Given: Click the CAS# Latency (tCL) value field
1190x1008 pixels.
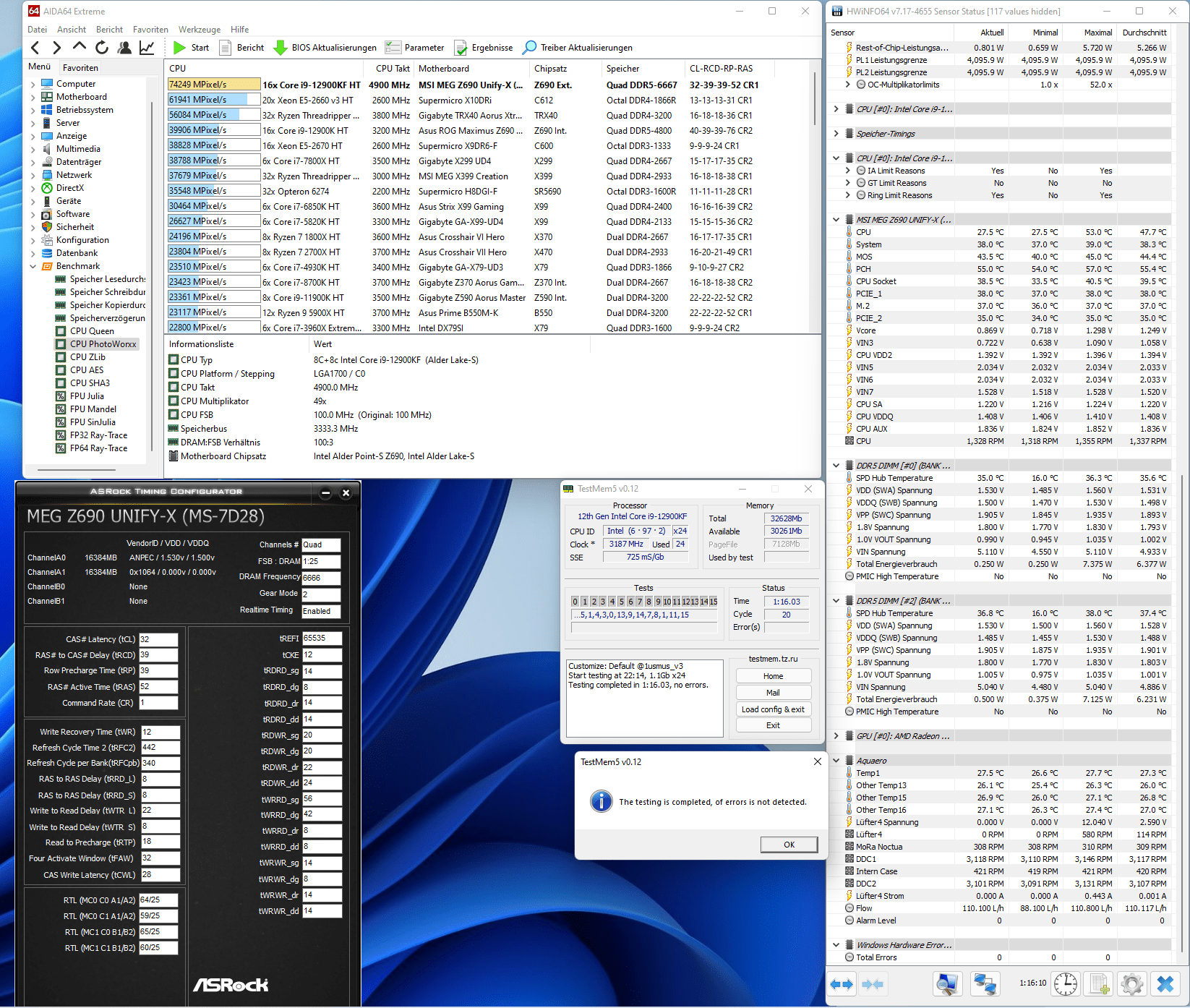Looking at the screenshot, I should (158, 639).
